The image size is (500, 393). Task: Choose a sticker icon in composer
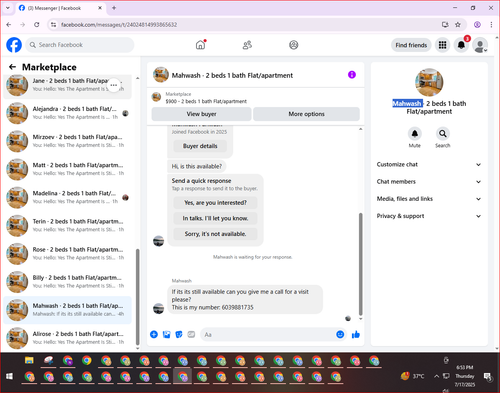[x=179, y=334]
